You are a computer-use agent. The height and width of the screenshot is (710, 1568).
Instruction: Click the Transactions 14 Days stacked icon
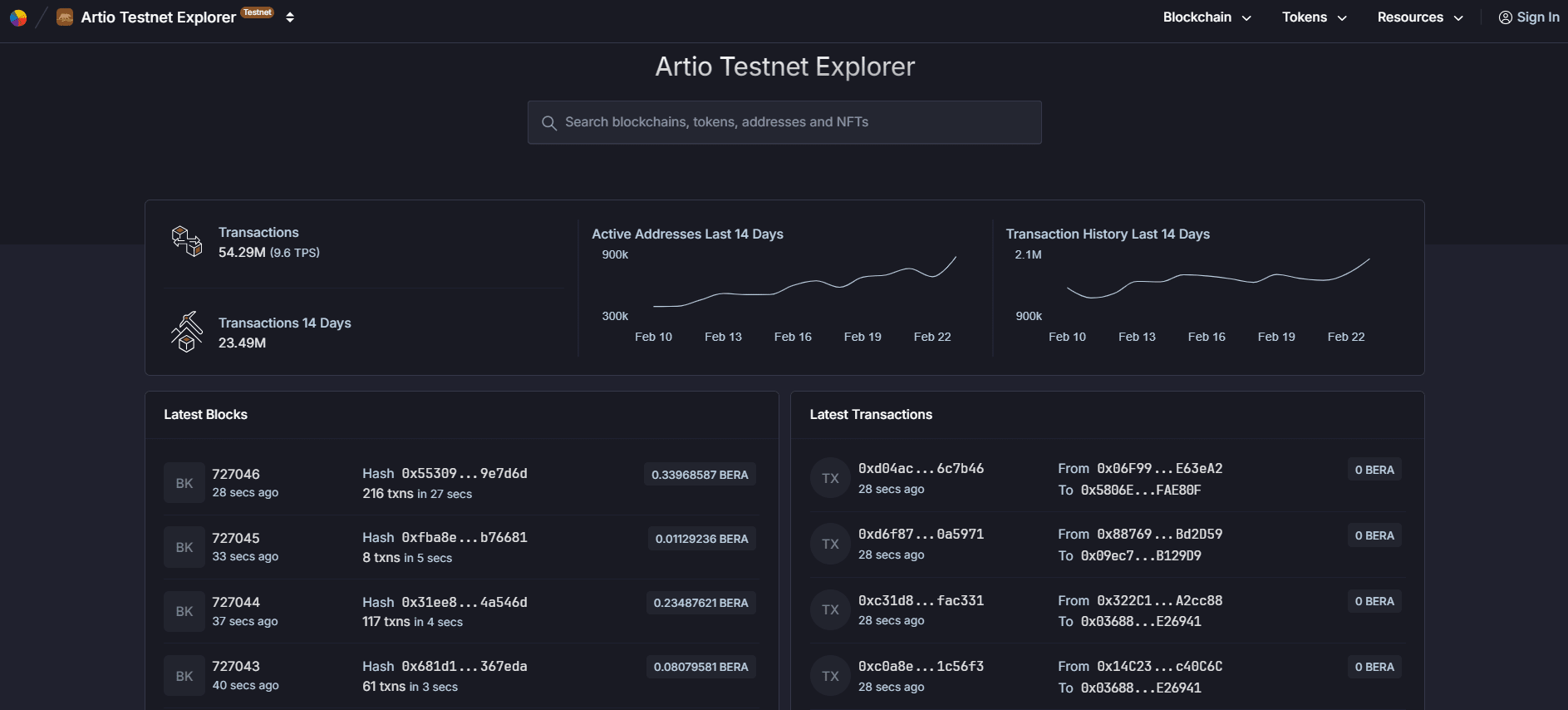coord(187,332)
